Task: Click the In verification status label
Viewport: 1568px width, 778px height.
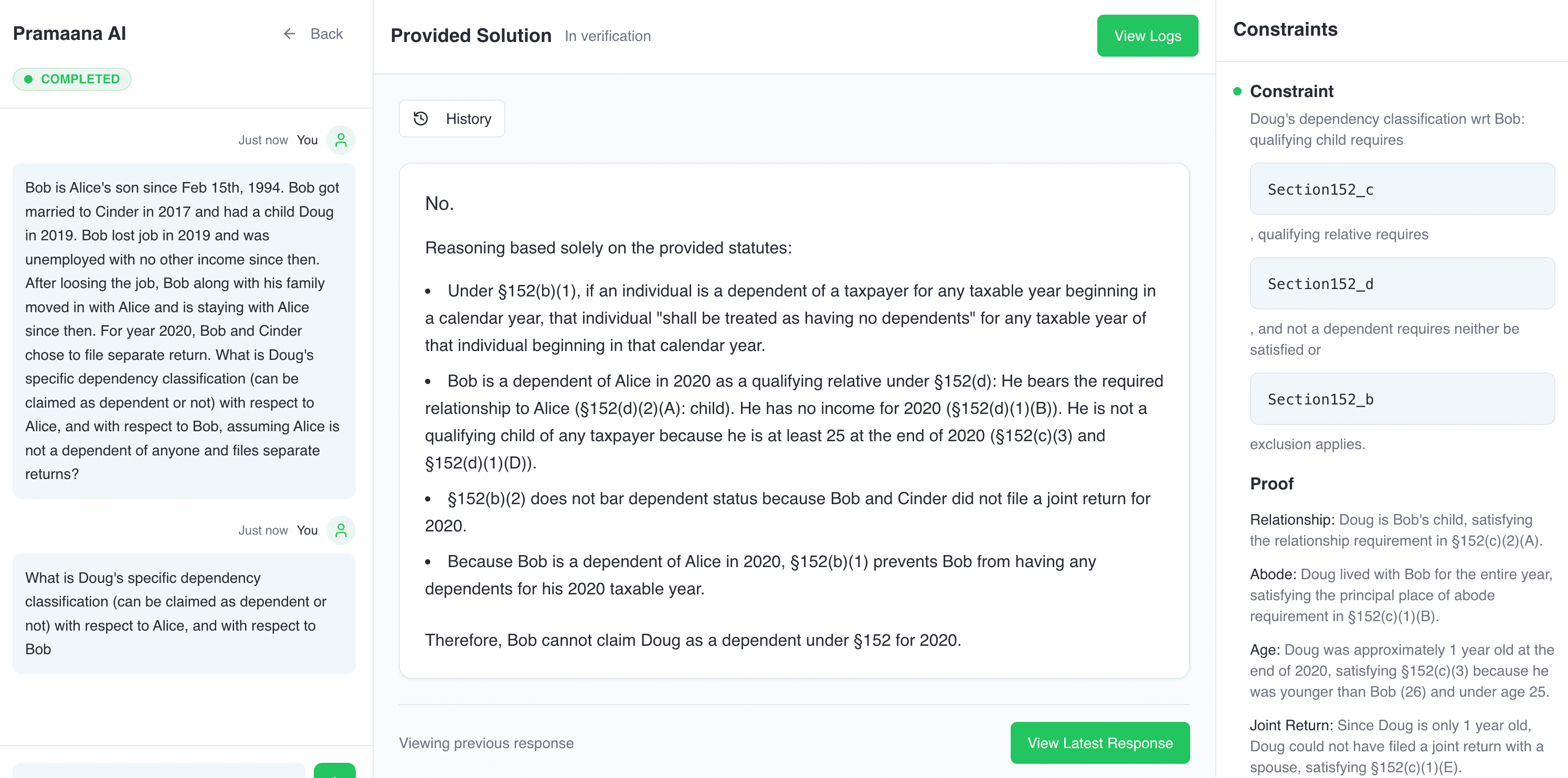Action: point(608,36)
